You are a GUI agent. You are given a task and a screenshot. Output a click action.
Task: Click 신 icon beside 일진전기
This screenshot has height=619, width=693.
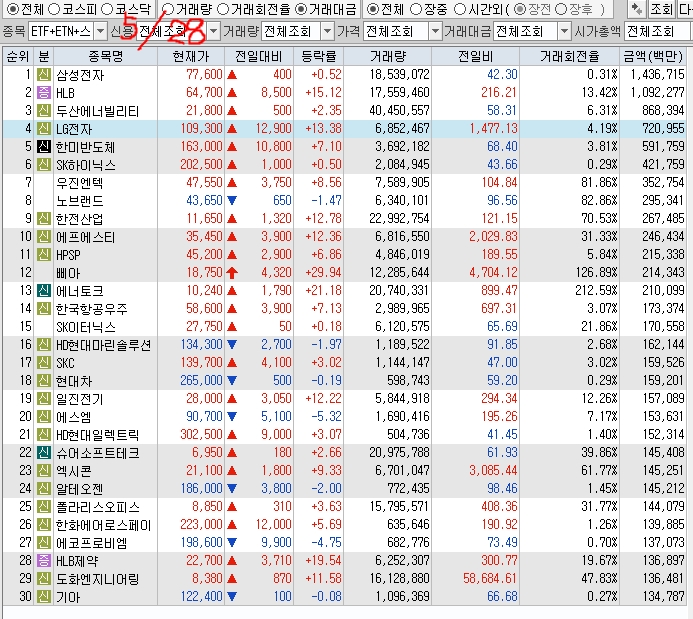pos(44,399)
